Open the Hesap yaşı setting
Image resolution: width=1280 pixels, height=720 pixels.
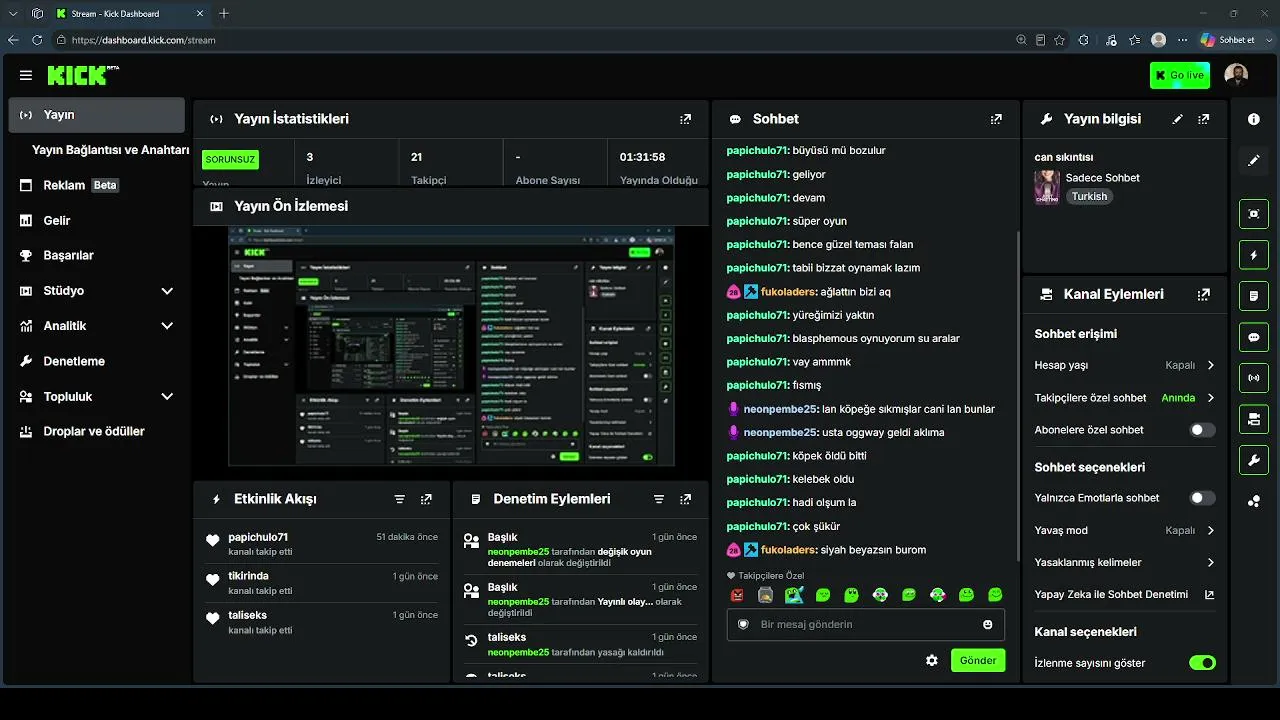[1125, 366]
